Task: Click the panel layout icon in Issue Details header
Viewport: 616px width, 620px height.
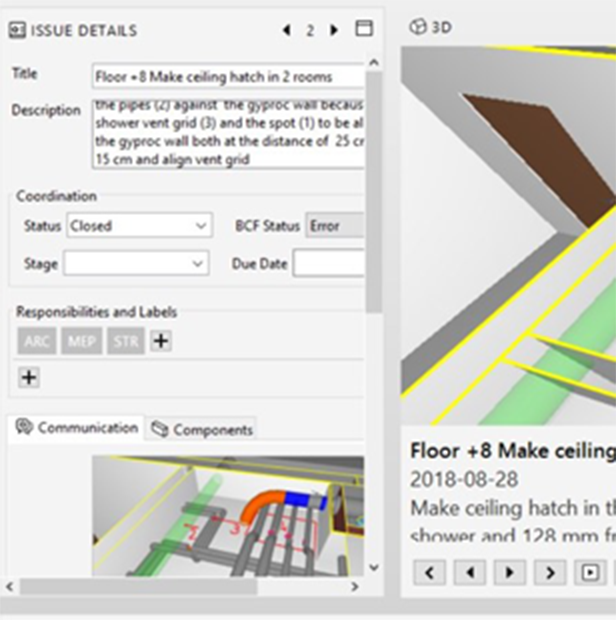Action: (364, 29)
